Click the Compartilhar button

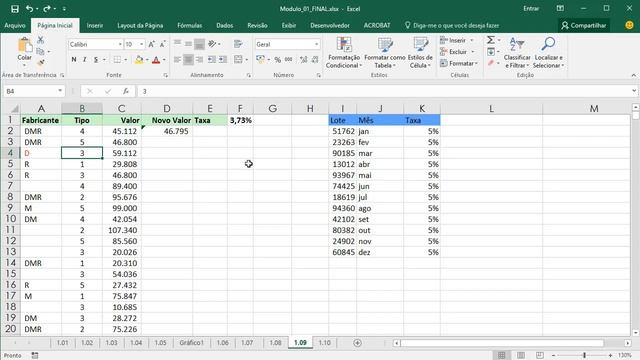tap(584, 25)
